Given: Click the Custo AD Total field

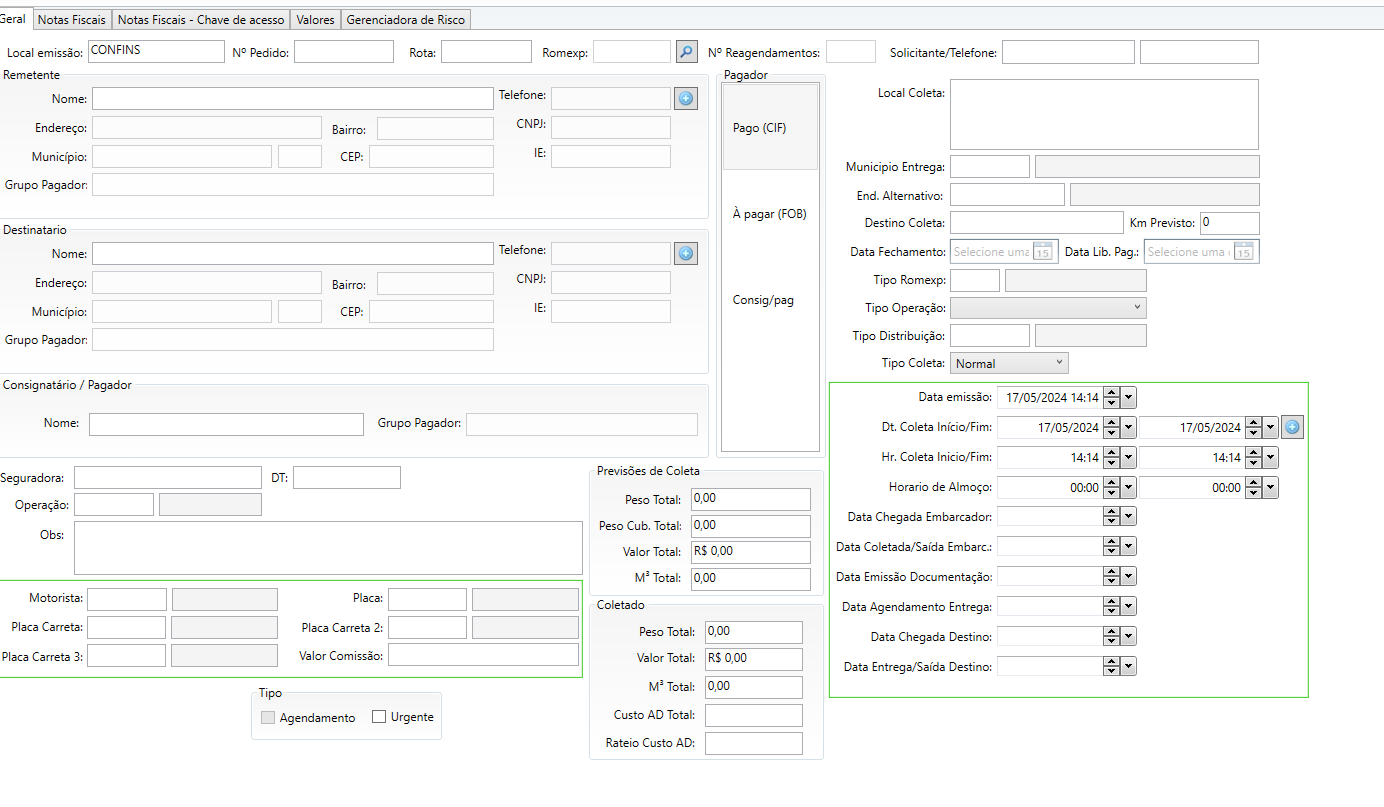Looking at the screenshot, I should [x=753, y=715].
